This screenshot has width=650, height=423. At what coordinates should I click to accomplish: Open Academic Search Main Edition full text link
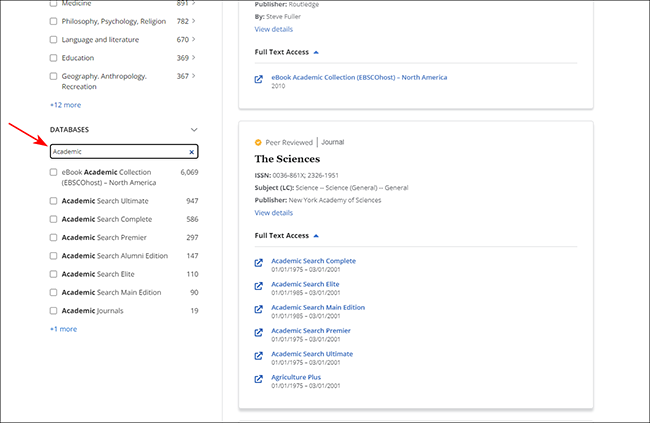(x=318, y=307)
